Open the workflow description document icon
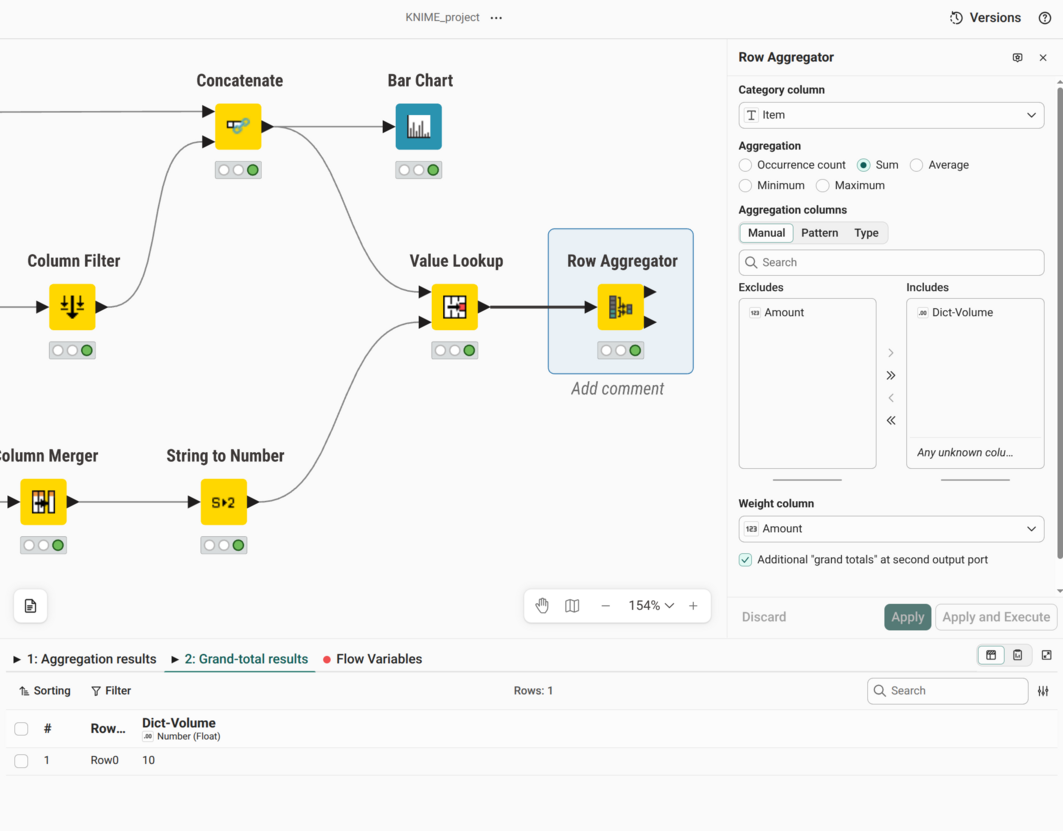The height and width of the screenshot is (831, 1063). 31,605
